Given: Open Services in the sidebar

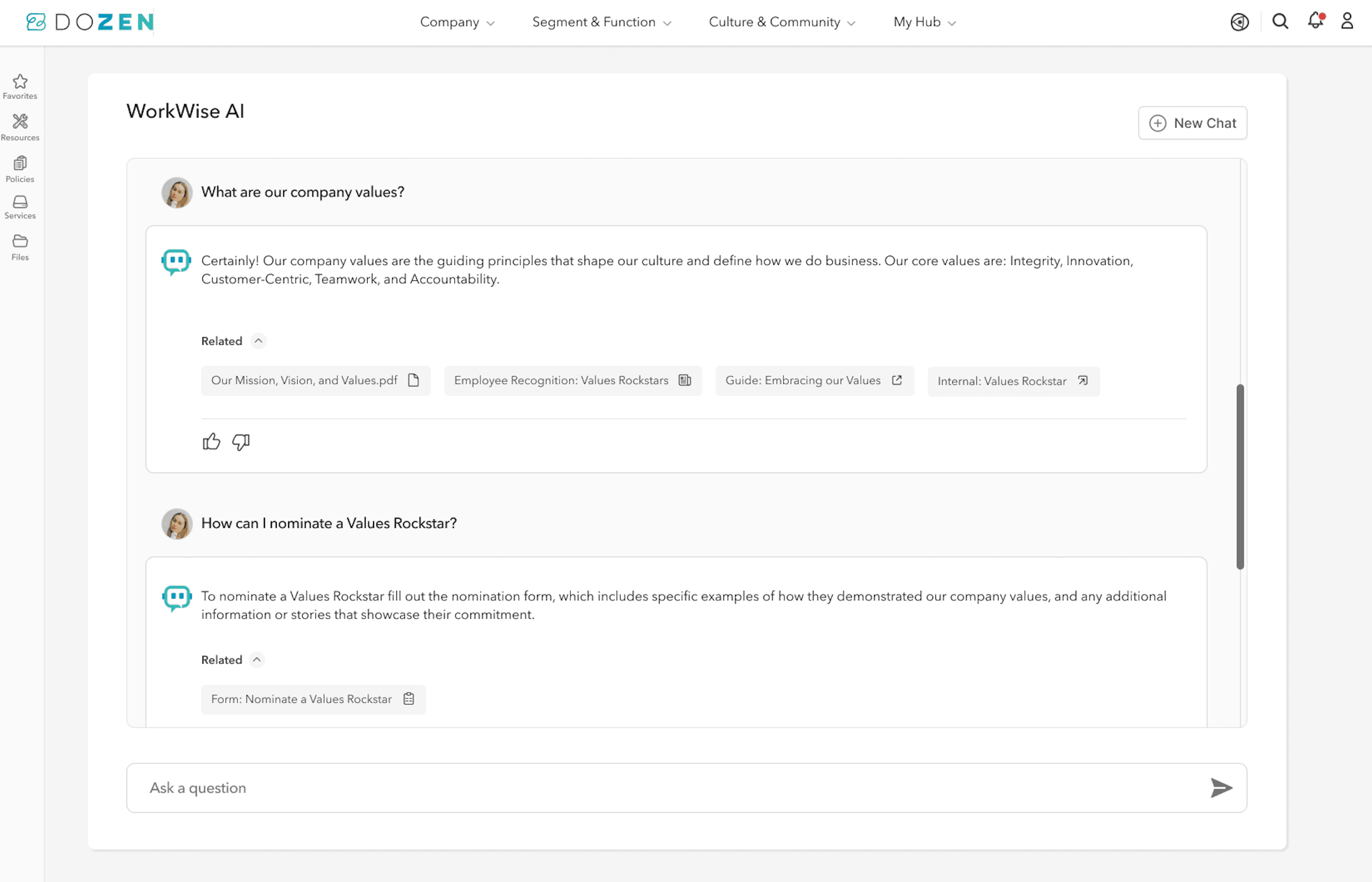Looking at the screenshot, I should pyautogui.click(x=20, y=207).
